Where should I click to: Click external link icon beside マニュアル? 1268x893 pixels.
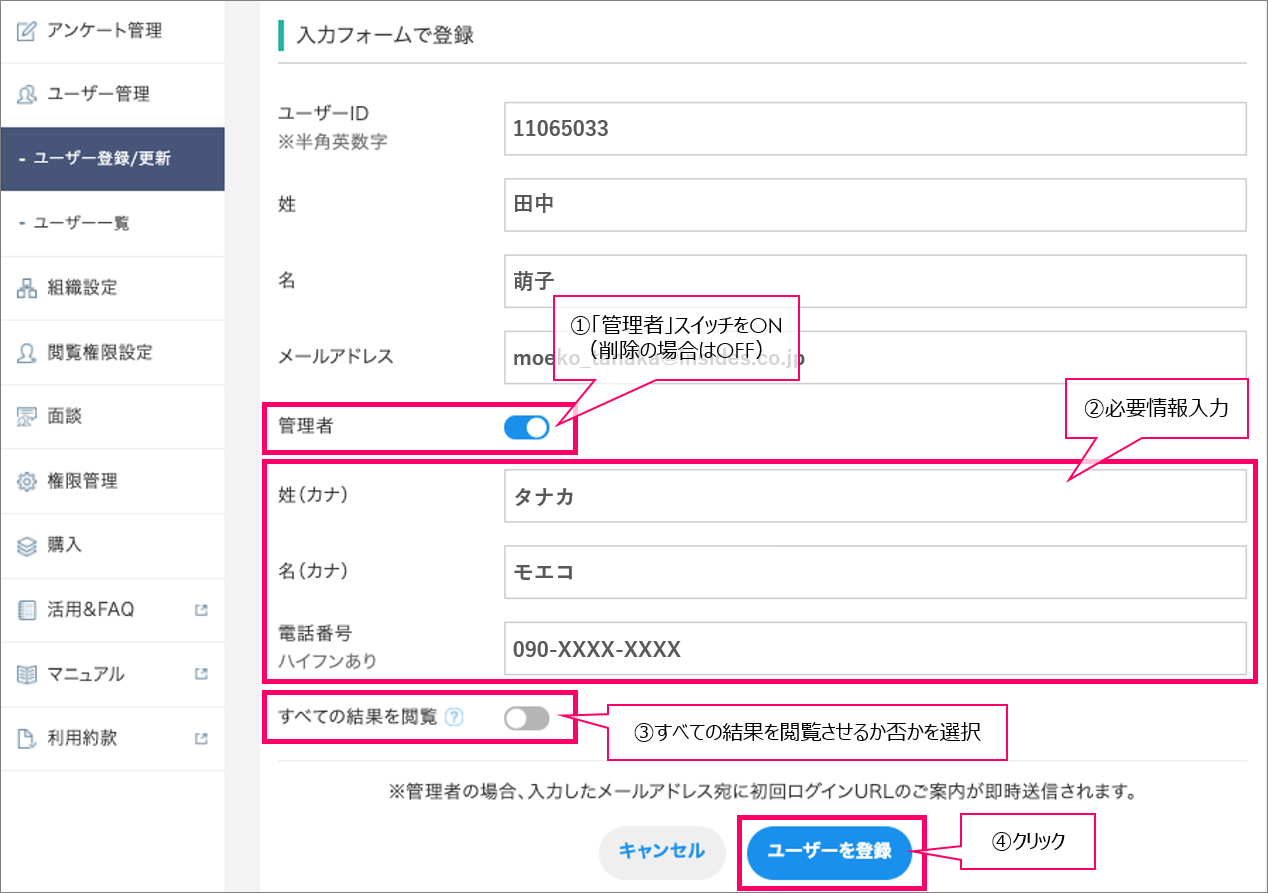(x=201, y=674)
